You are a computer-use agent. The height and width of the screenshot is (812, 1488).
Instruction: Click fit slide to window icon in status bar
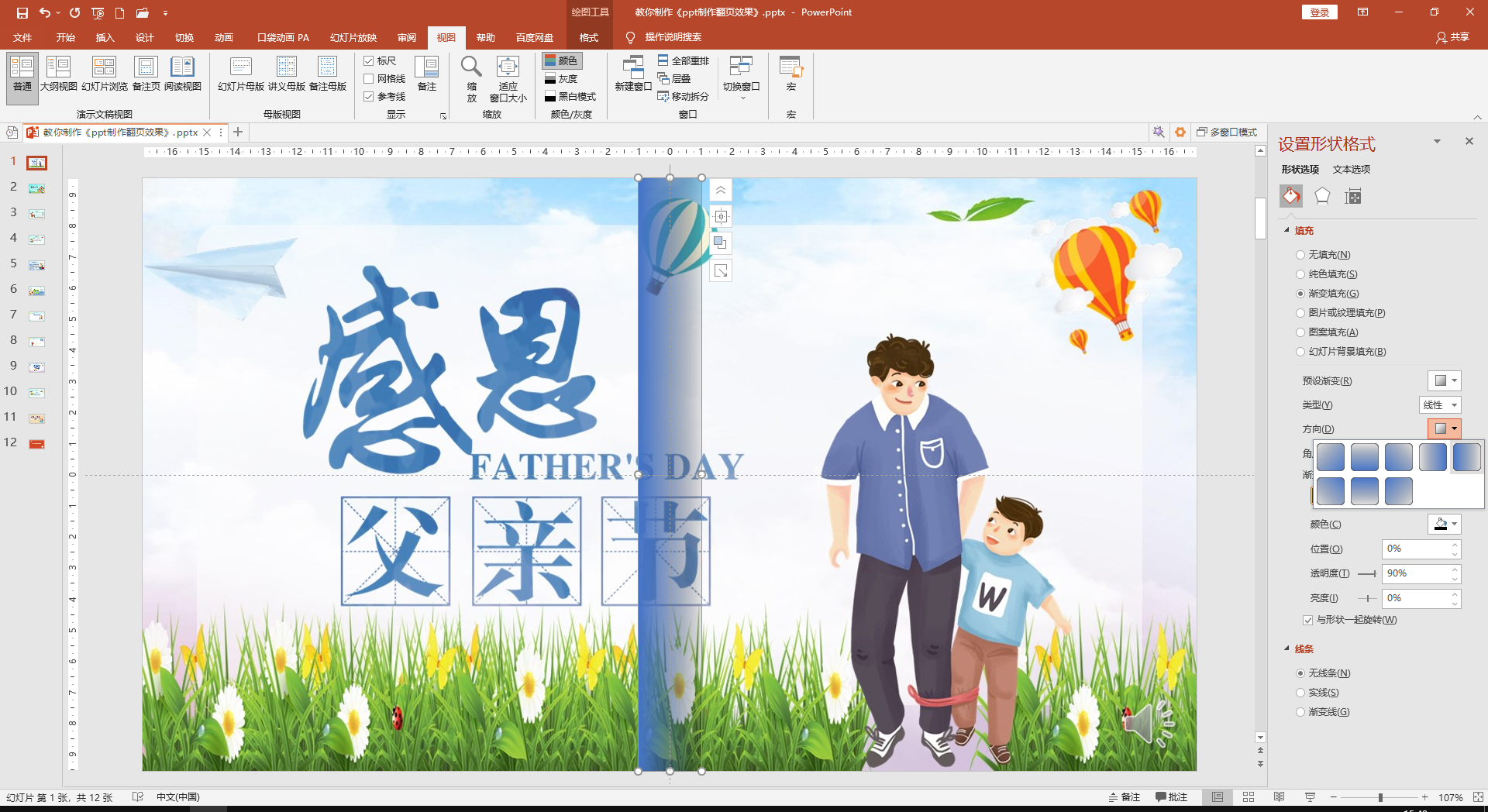pos(1478,797)
